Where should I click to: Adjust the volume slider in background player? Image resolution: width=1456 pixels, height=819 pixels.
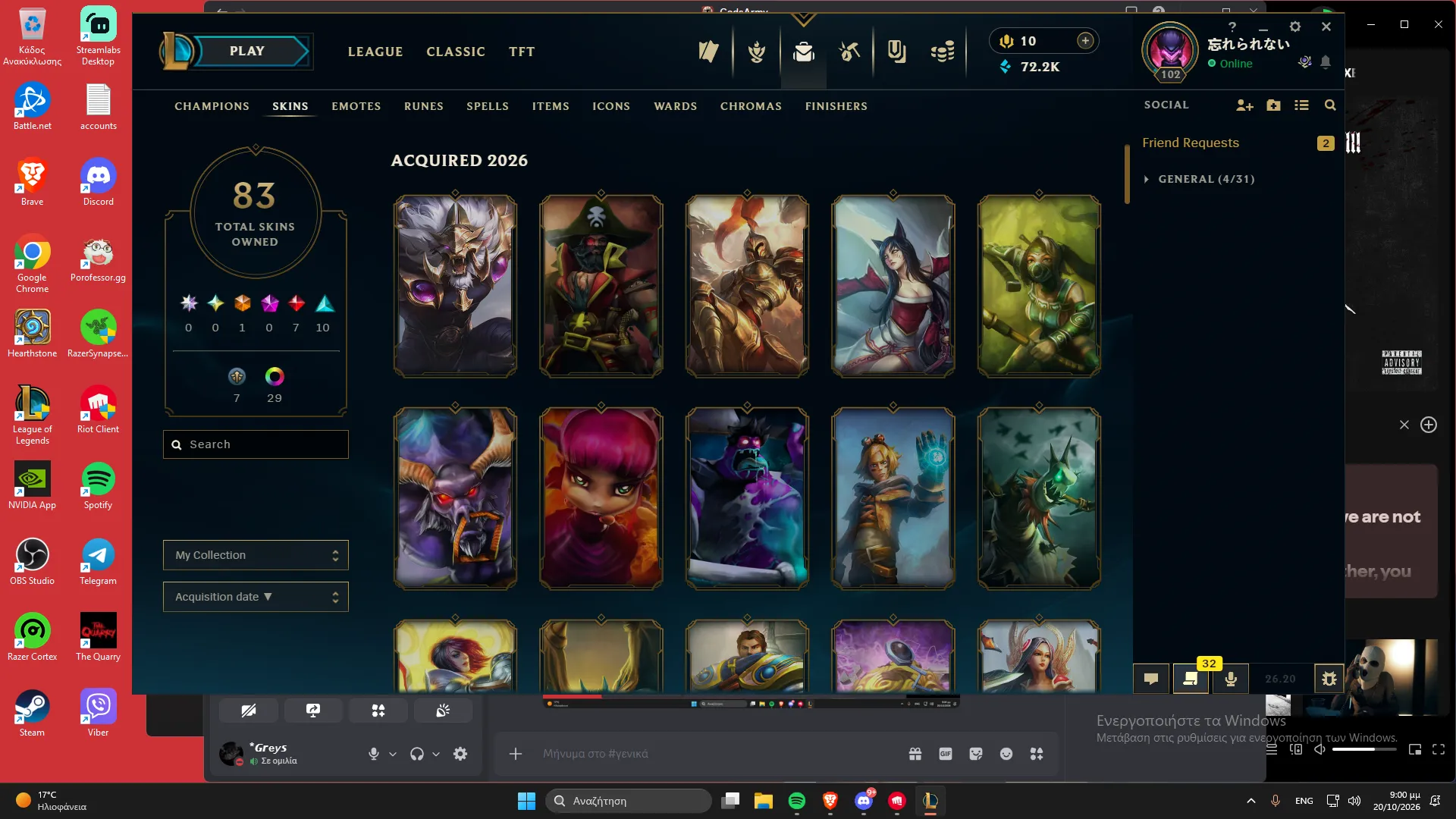click(x=1363, y=749)
